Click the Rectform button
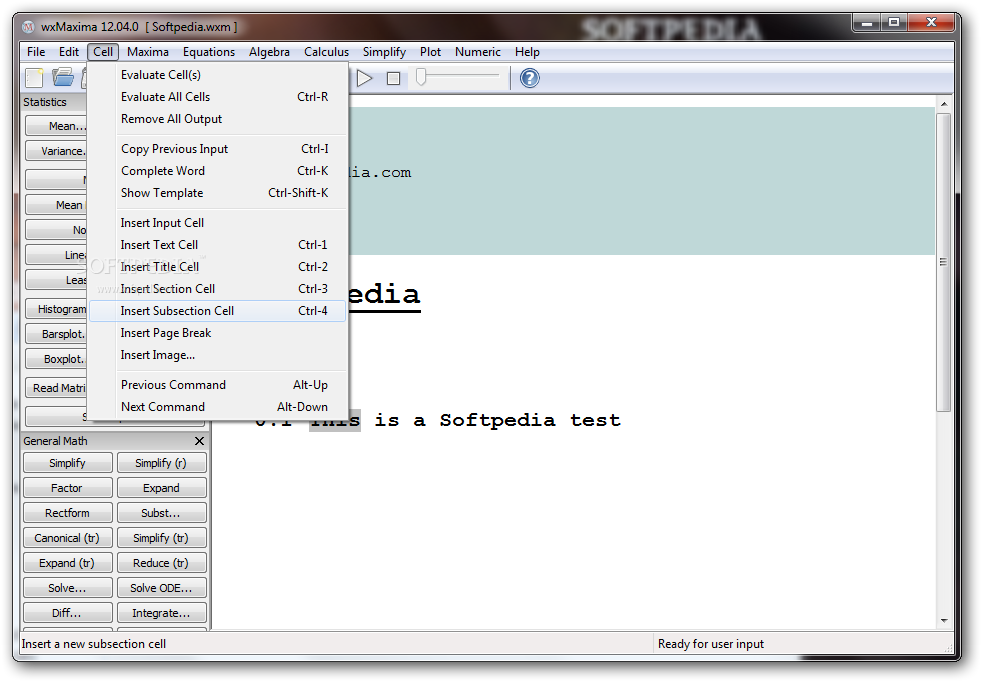The height and width of the screenshot is (682, 982). coord(68,513)
